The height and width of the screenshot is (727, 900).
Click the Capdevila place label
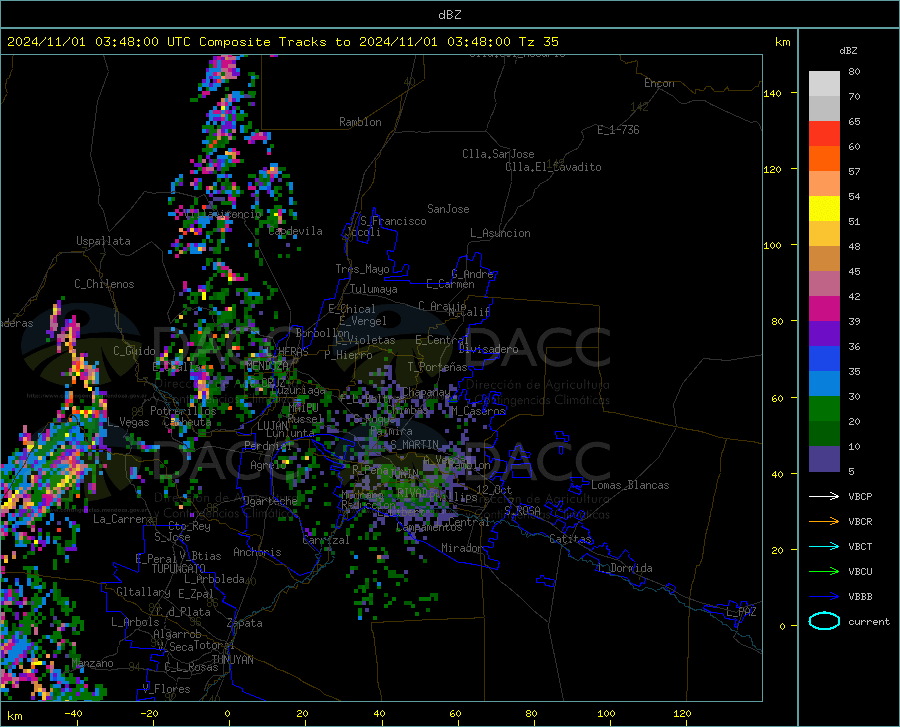pos(296,231)
